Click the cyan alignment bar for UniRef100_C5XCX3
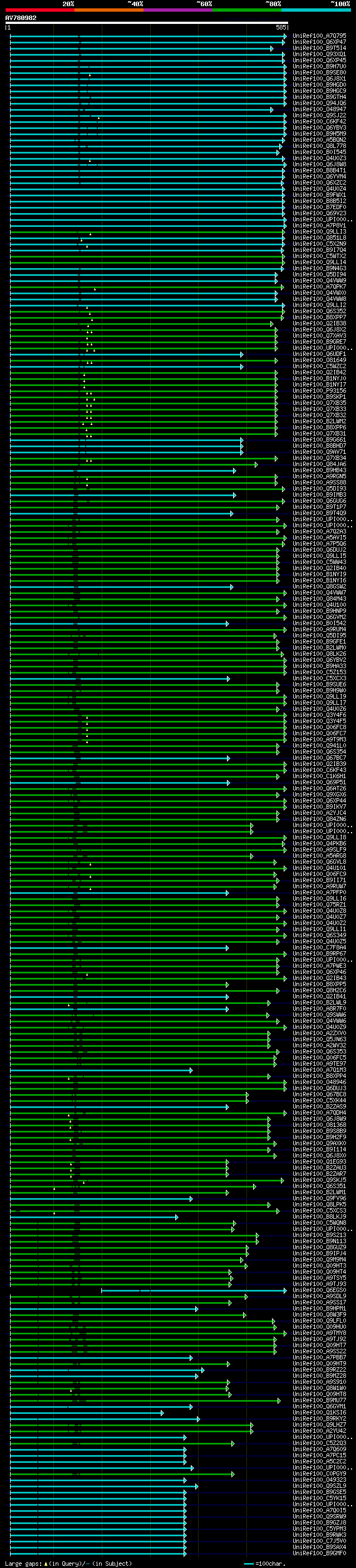Viewport: 356px width, 1568px height. [120, 679]
